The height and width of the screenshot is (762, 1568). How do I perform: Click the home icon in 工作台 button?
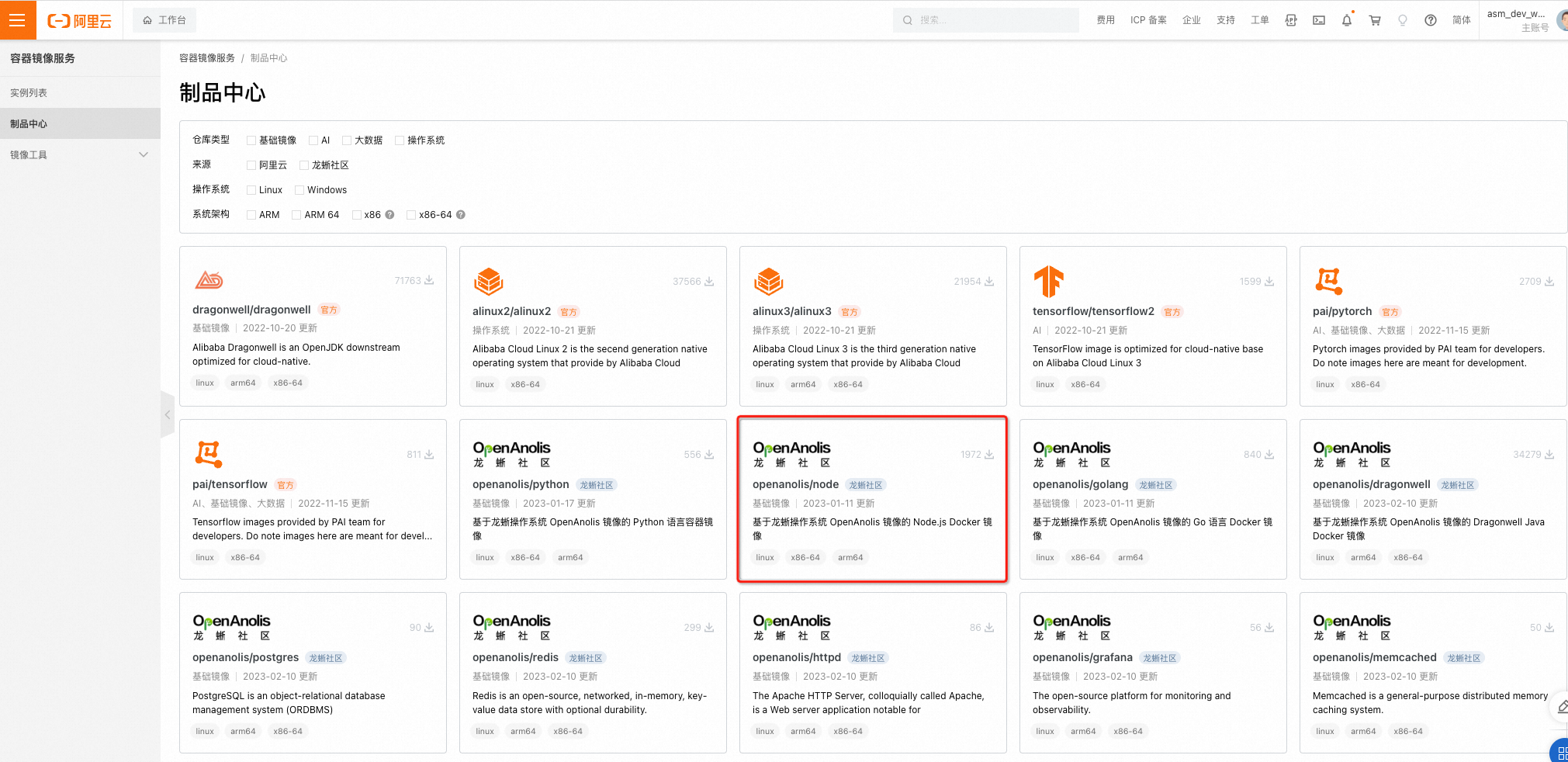147,20
